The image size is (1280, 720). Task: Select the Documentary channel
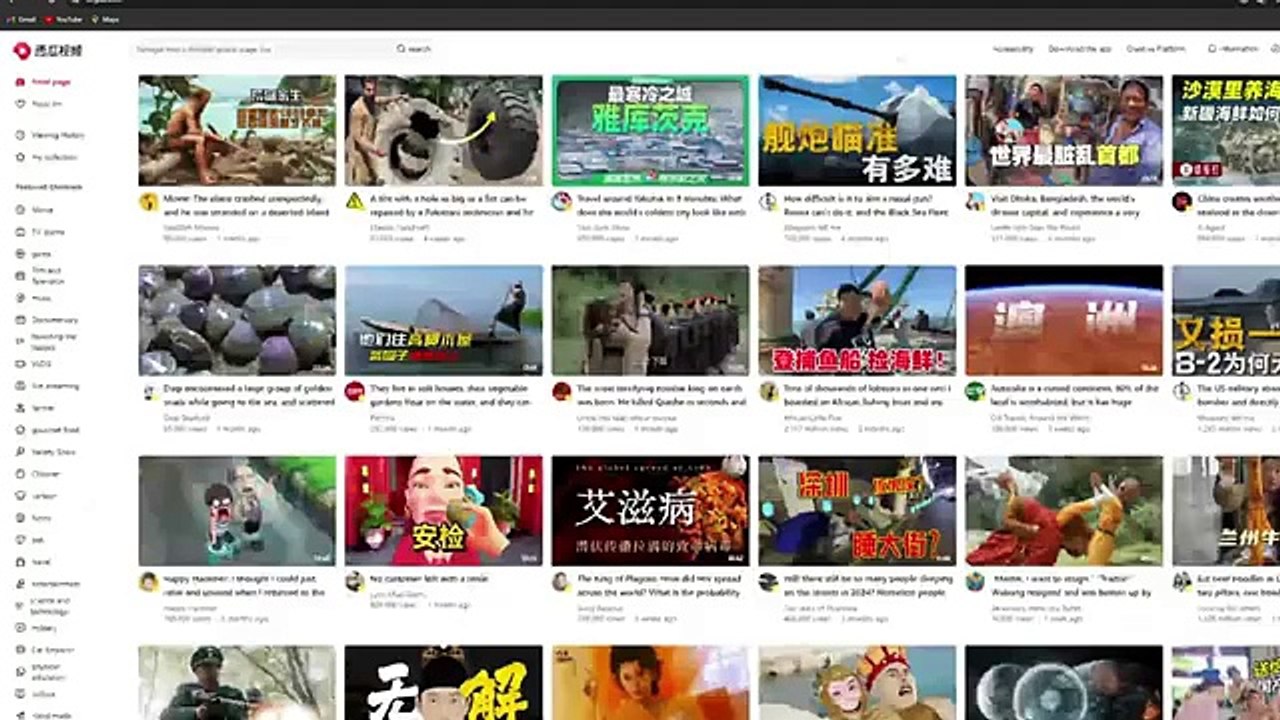coord(47,320)
